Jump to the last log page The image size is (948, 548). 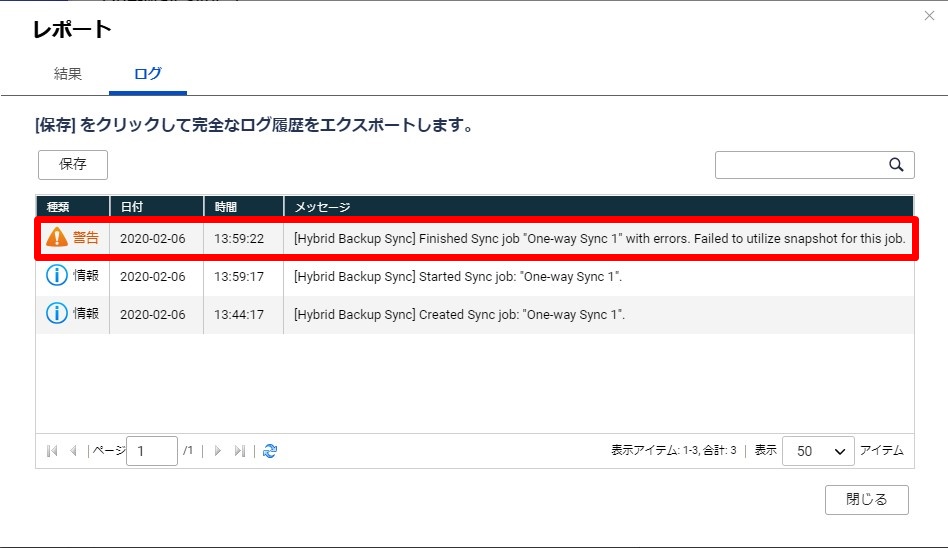point(239,451)
